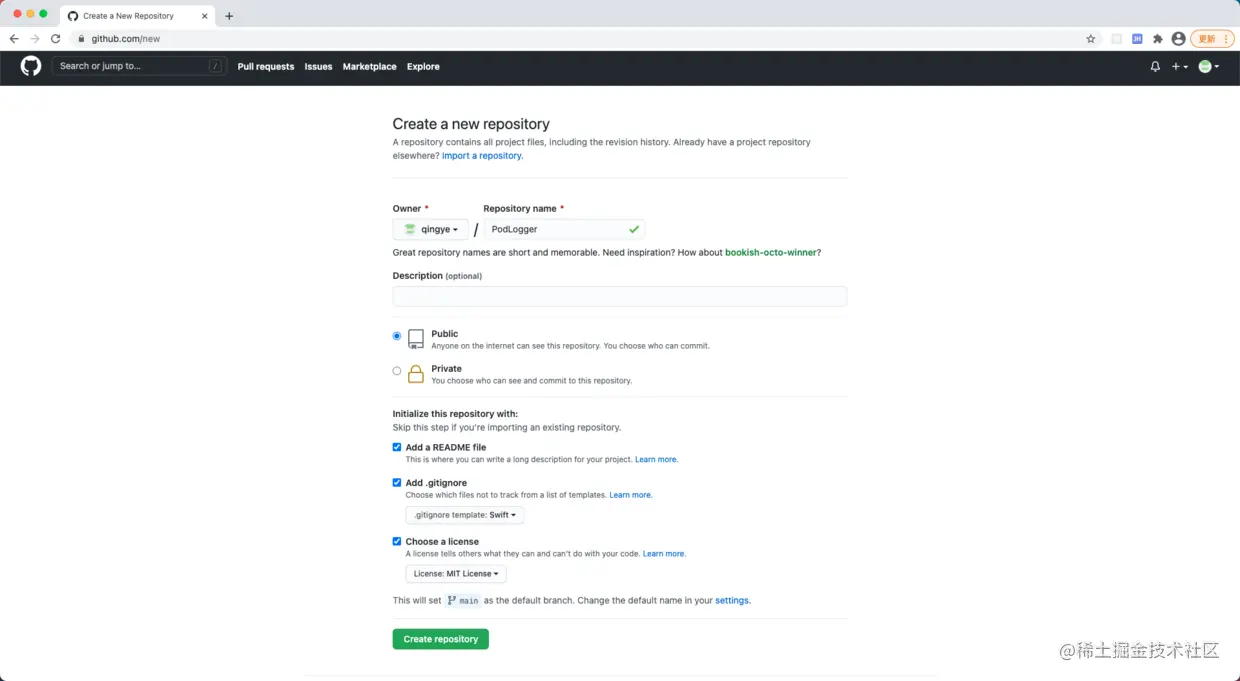Open Learn more link for license
The height and width of the screenshot is (681, 1240).
[664, 554]
